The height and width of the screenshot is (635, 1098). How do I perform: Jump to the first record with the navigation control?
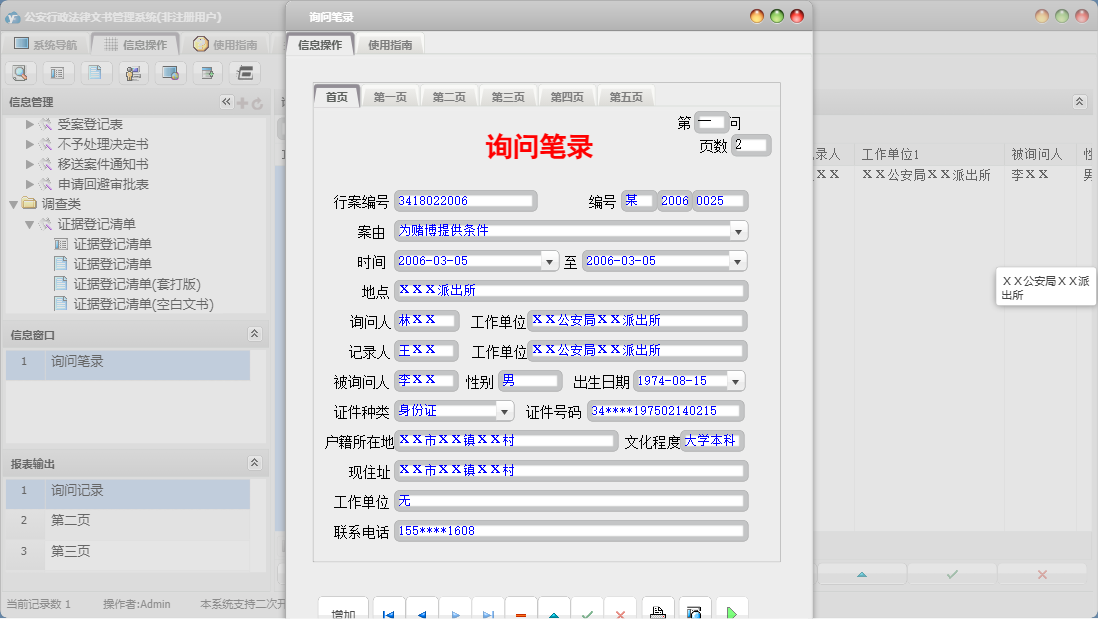tap(388, 612)
